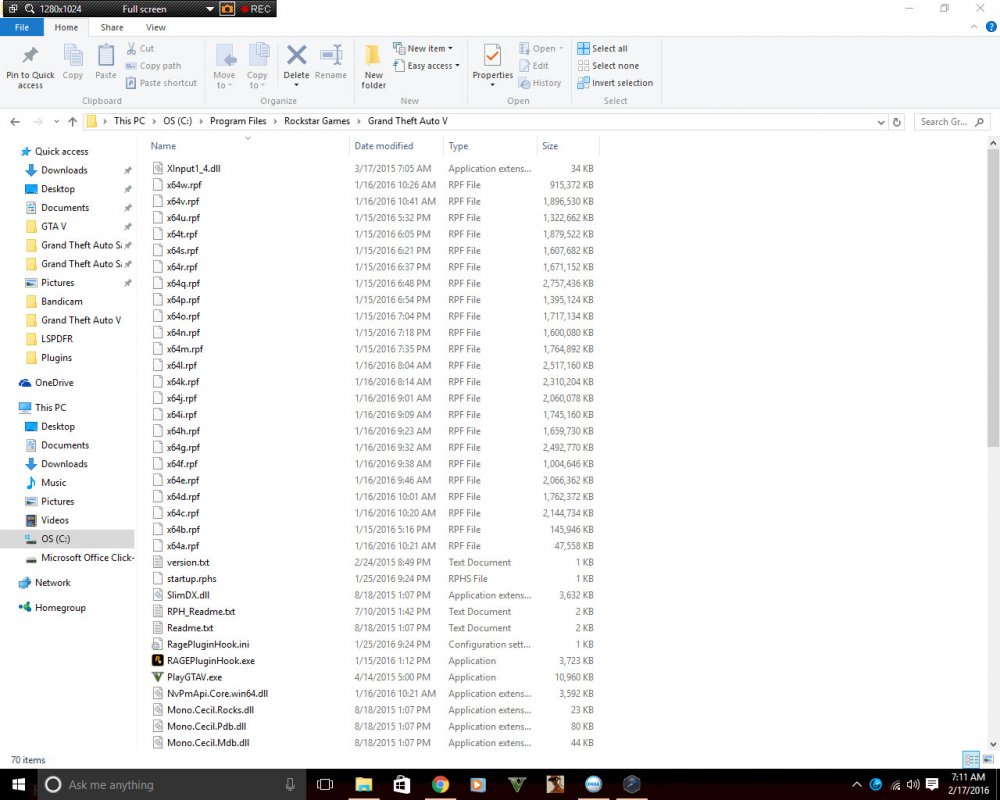Select the XInput1_4.dll file
The height and width of the screenshot is (800, 1000).
point(193,169)
